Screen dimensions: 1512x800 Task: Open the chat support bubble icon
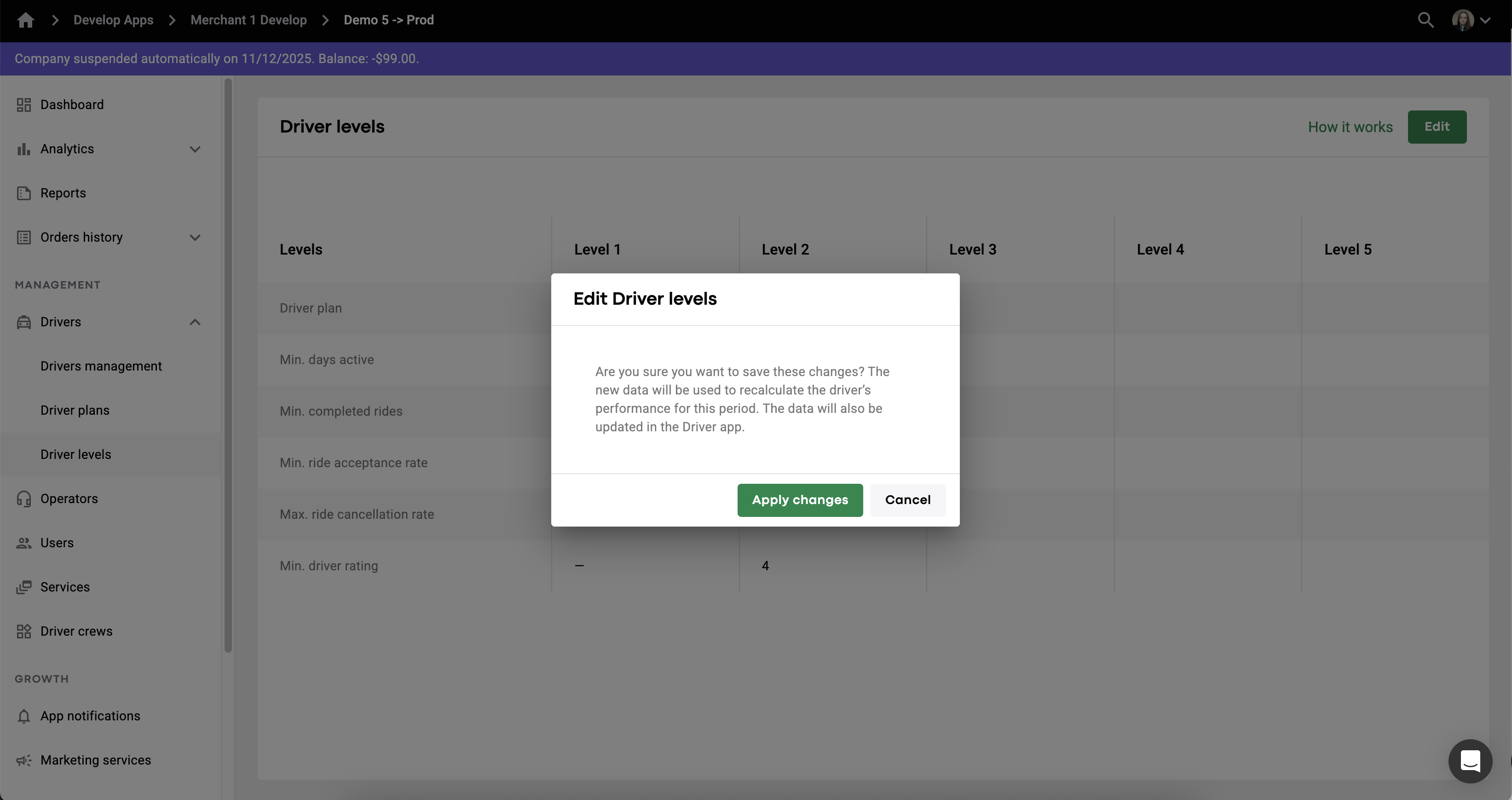1470,761
